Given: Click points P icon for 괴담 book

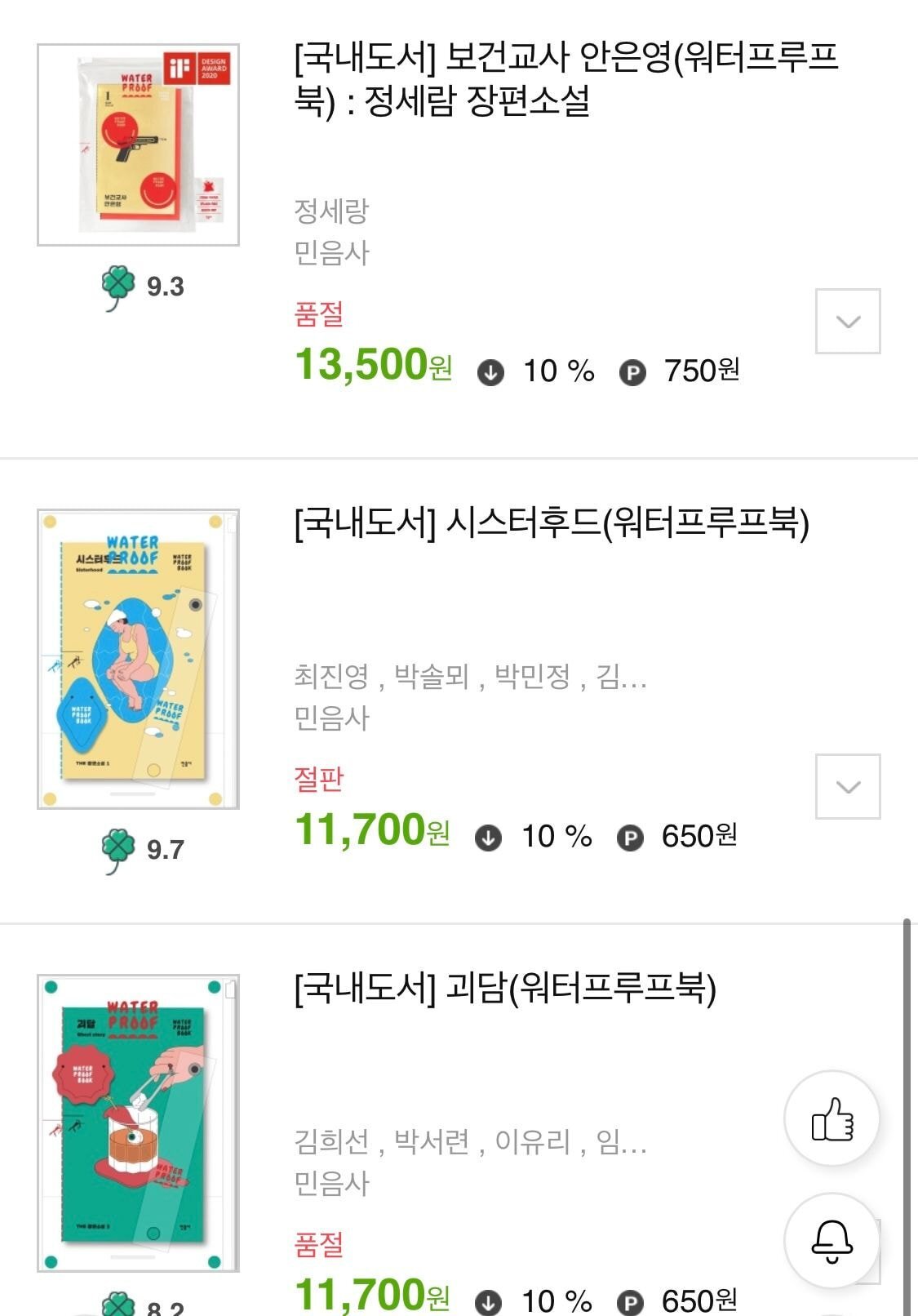Looking at the screenshot, I should (630, 1301).
